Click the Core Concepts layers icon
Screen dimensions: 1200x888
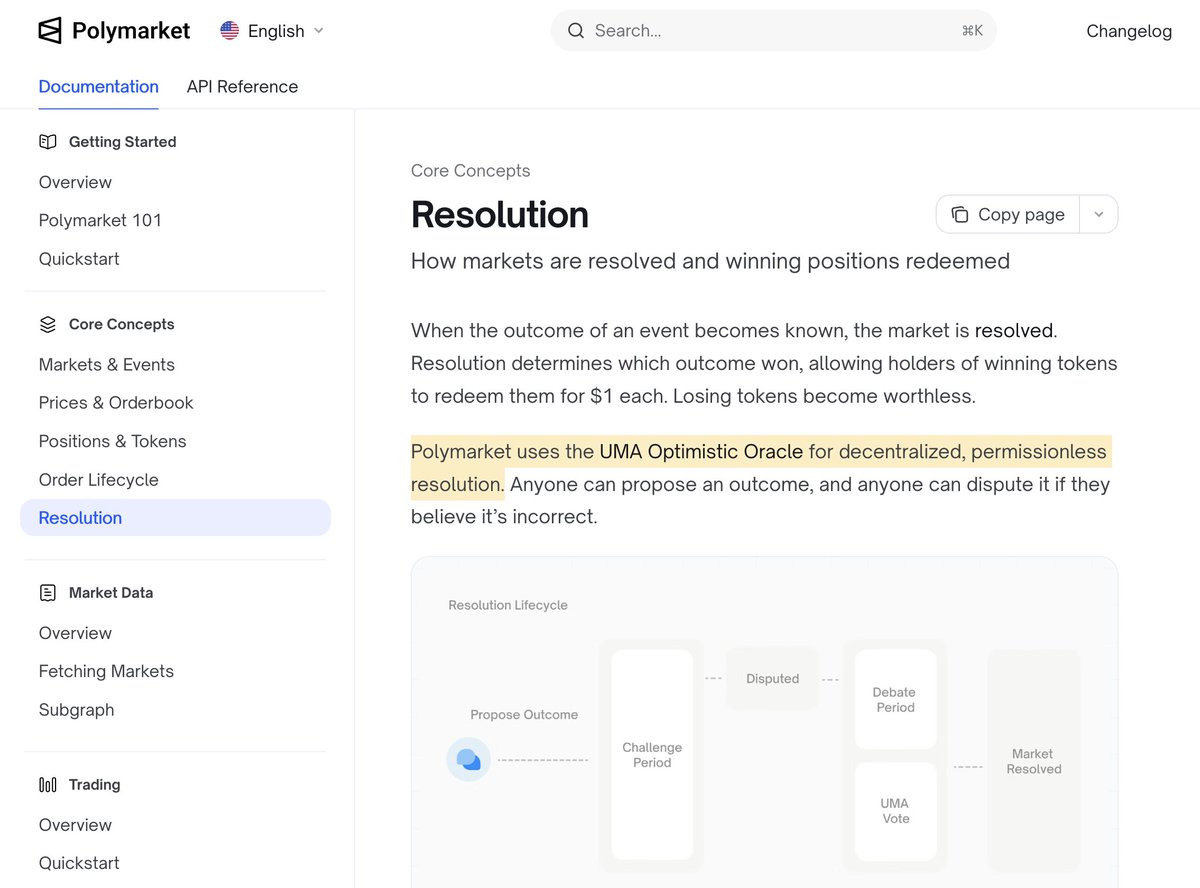pos(48,324)
